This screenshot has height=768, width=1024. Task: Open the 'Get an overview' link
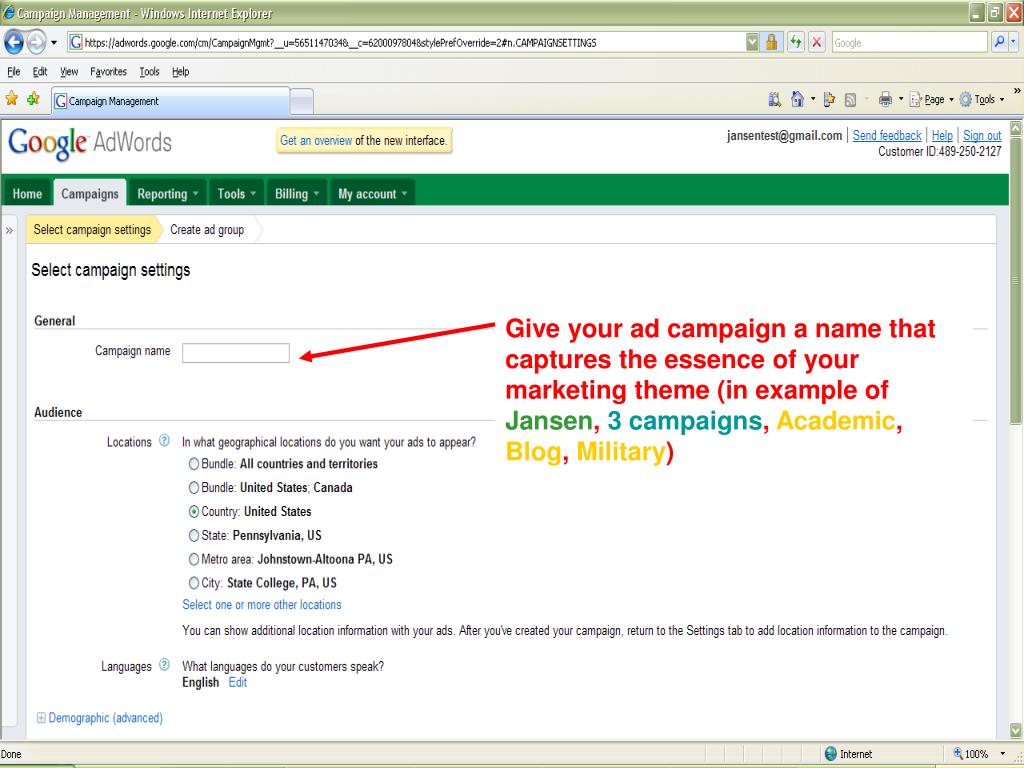(x=316, y=140)
